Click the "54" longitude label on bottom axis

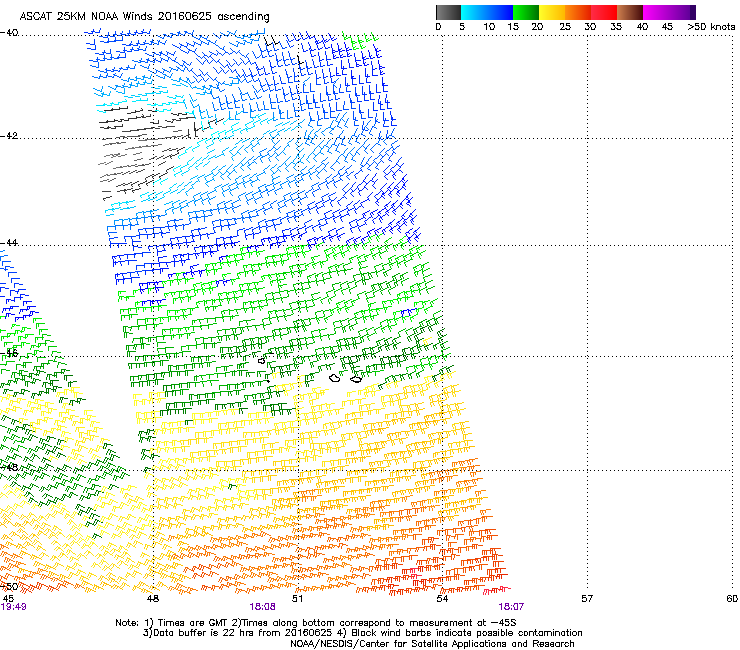click(442, 599)
